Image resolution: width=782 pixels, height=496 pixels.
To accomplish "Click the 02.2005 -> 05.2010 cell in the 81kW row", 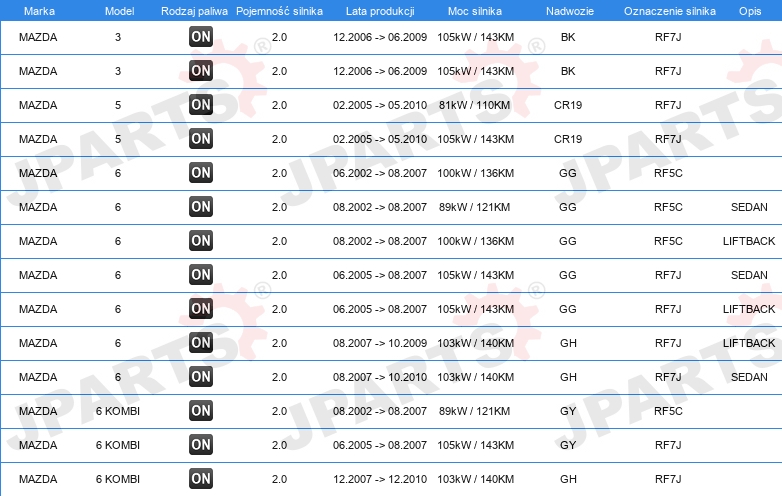I will click(x=380, y=105).
